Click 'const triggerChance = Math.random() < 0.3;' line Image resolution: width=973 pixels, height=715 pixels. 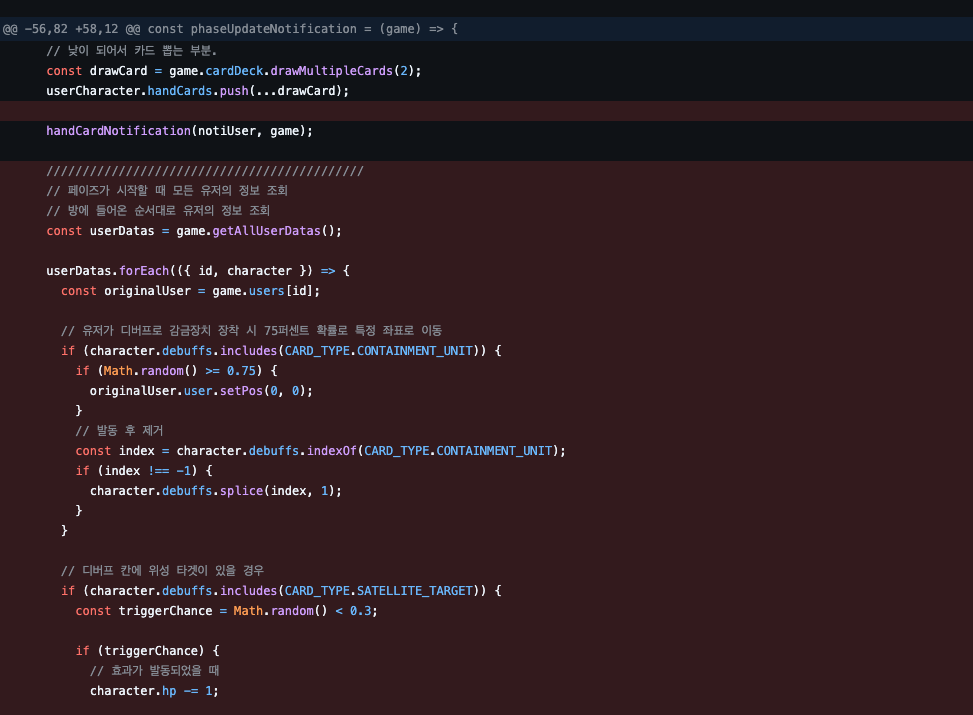point(226,611)
